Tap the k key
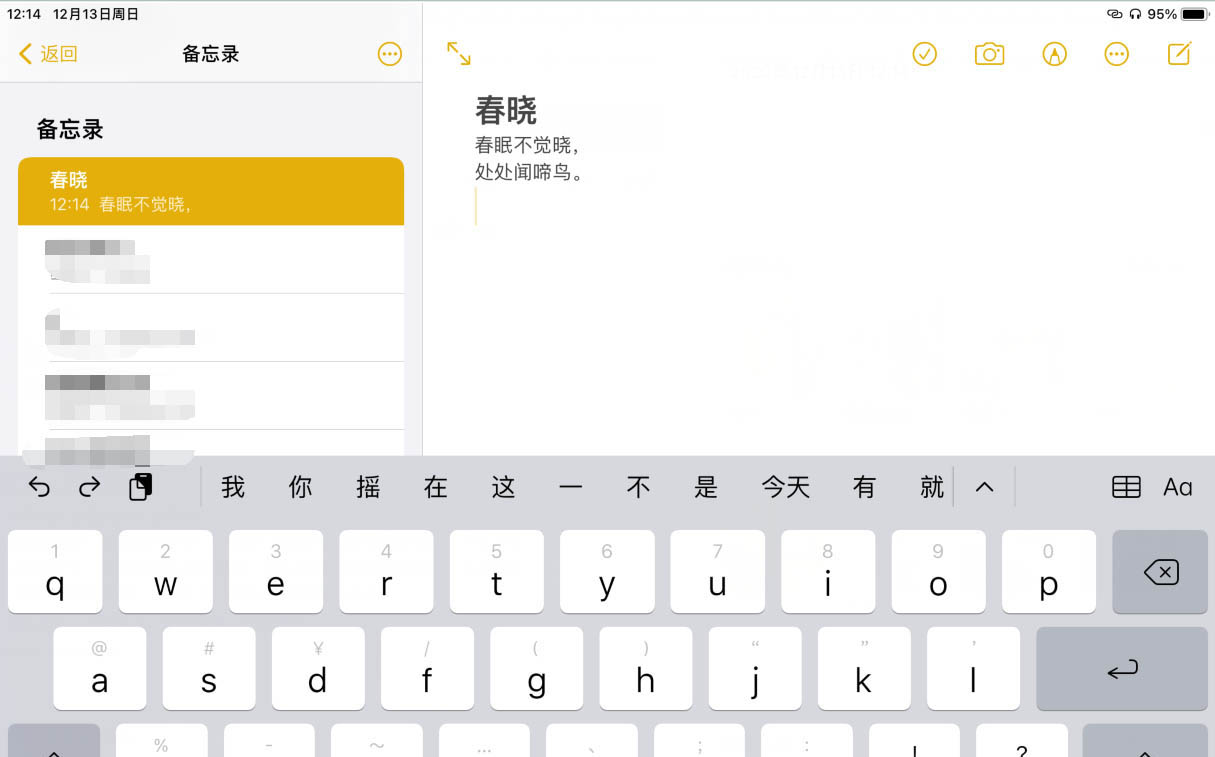Image resolution: width=1215 pixels, height=757 pixels. tap(864, 668)
